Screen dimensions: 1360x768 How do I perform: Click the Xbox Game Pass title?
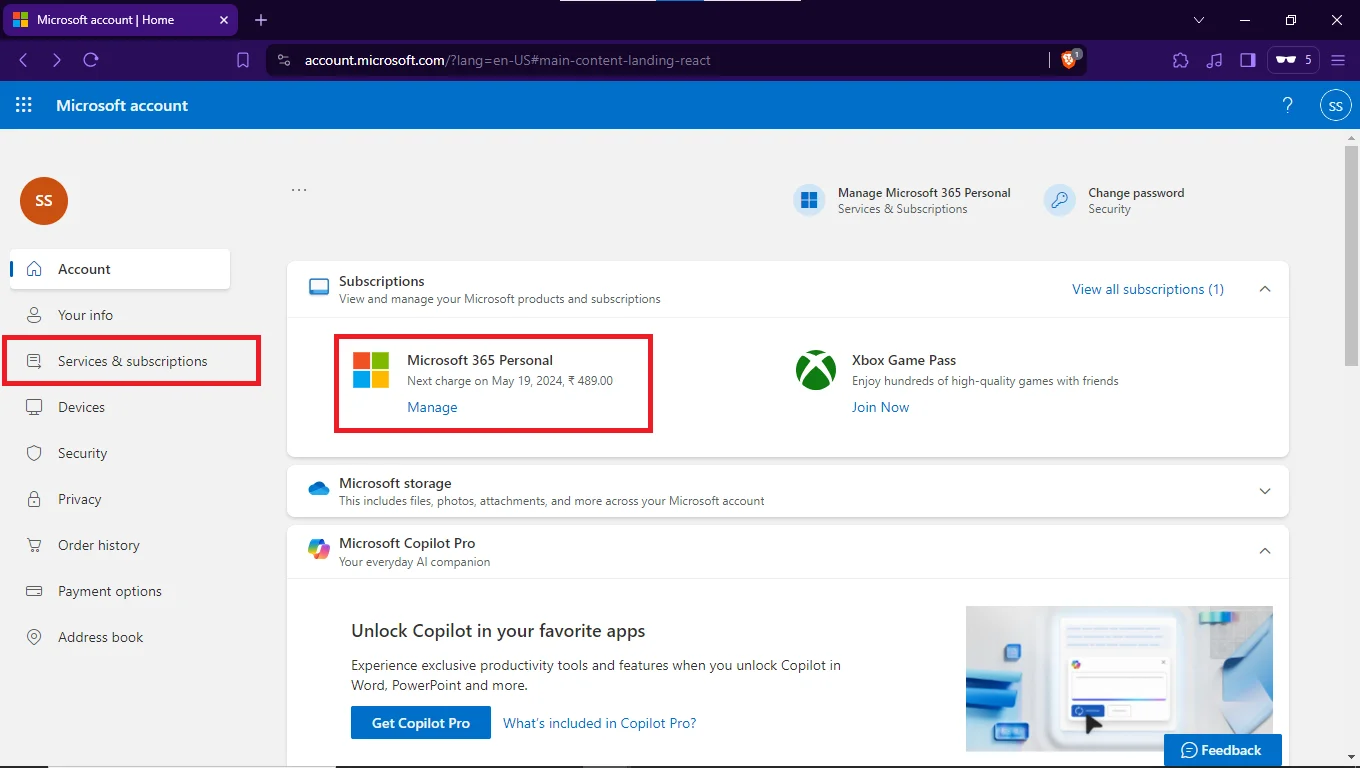point(904,360)
